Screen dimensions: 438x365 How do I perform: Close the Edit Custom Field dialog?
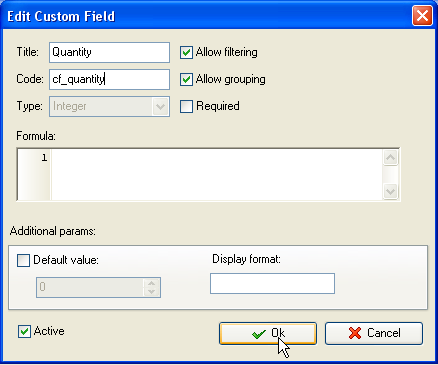pos(422,16)
